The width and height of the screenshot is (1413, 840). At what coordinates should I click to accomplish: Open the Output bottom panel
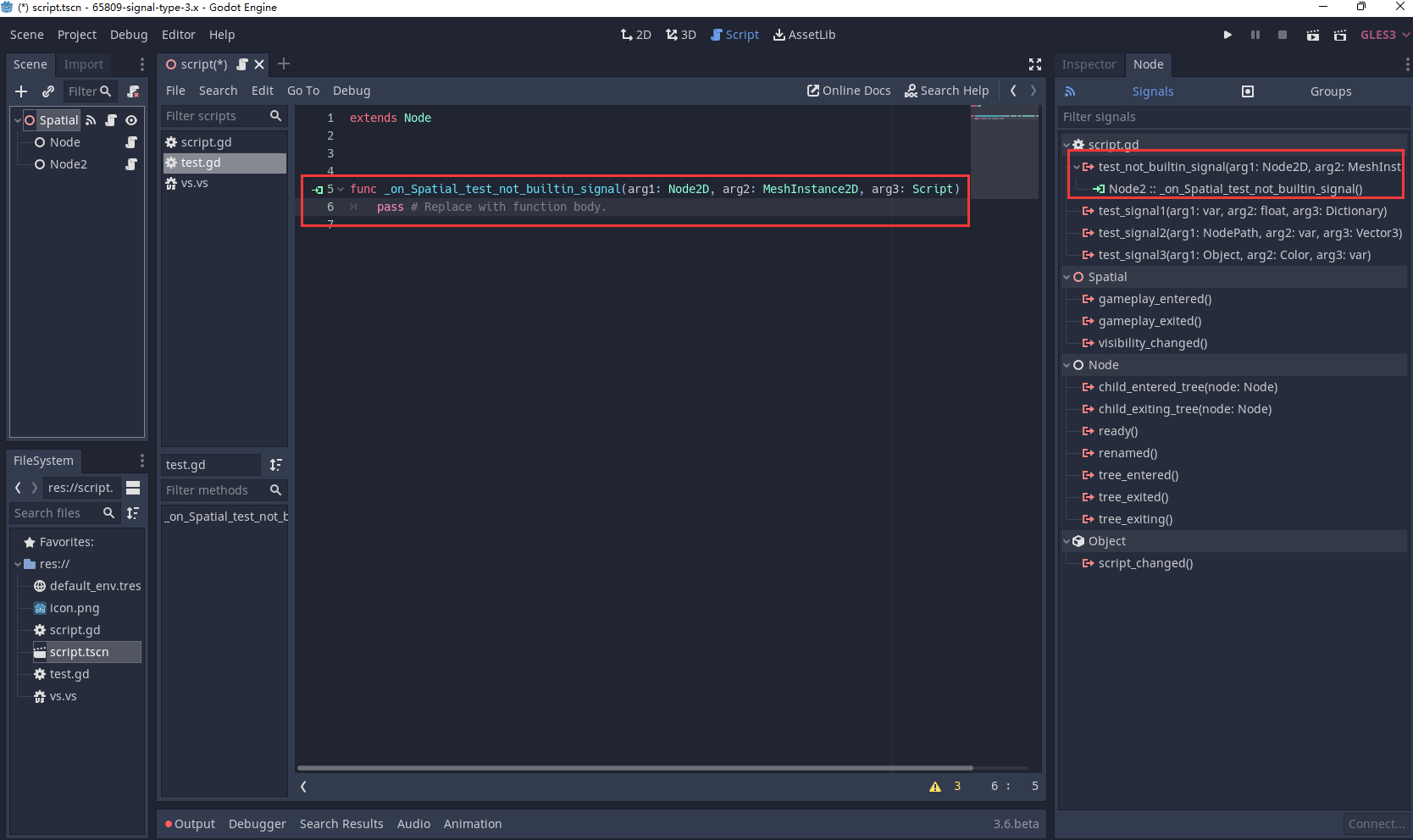pyautogui.click(x=190, y=824)
